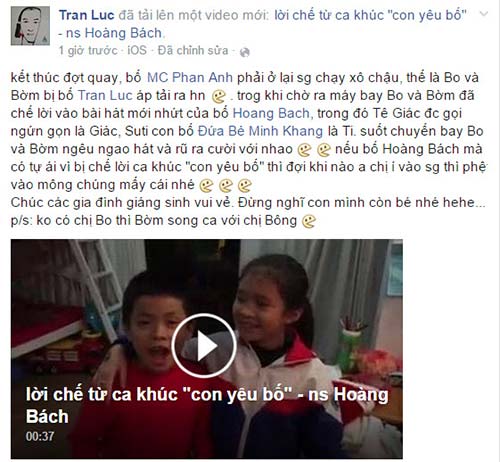The image size is (500, 462).
Task: Open the Hoang Bach tagged profile
Action: click(271, 113)
